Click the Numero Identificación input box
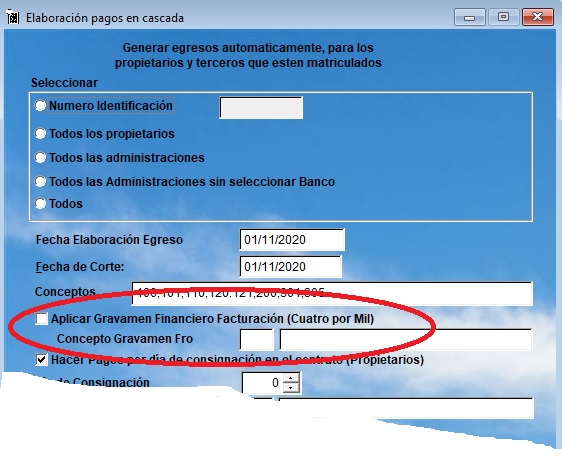 [x=261, y=108]
